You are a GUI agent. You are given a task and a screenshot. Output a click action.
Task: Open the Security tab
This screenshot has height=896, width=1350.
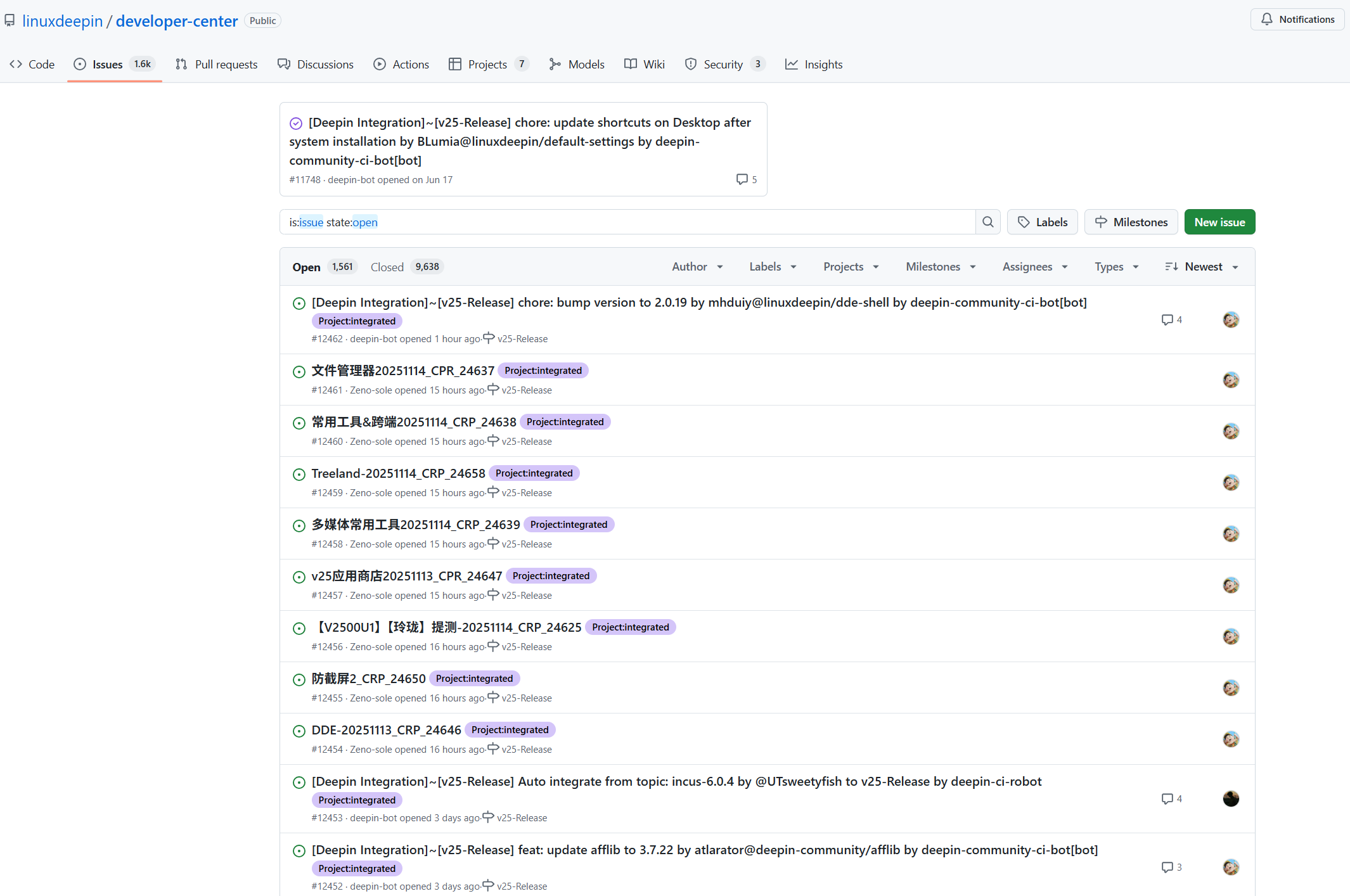coord(725,64)
